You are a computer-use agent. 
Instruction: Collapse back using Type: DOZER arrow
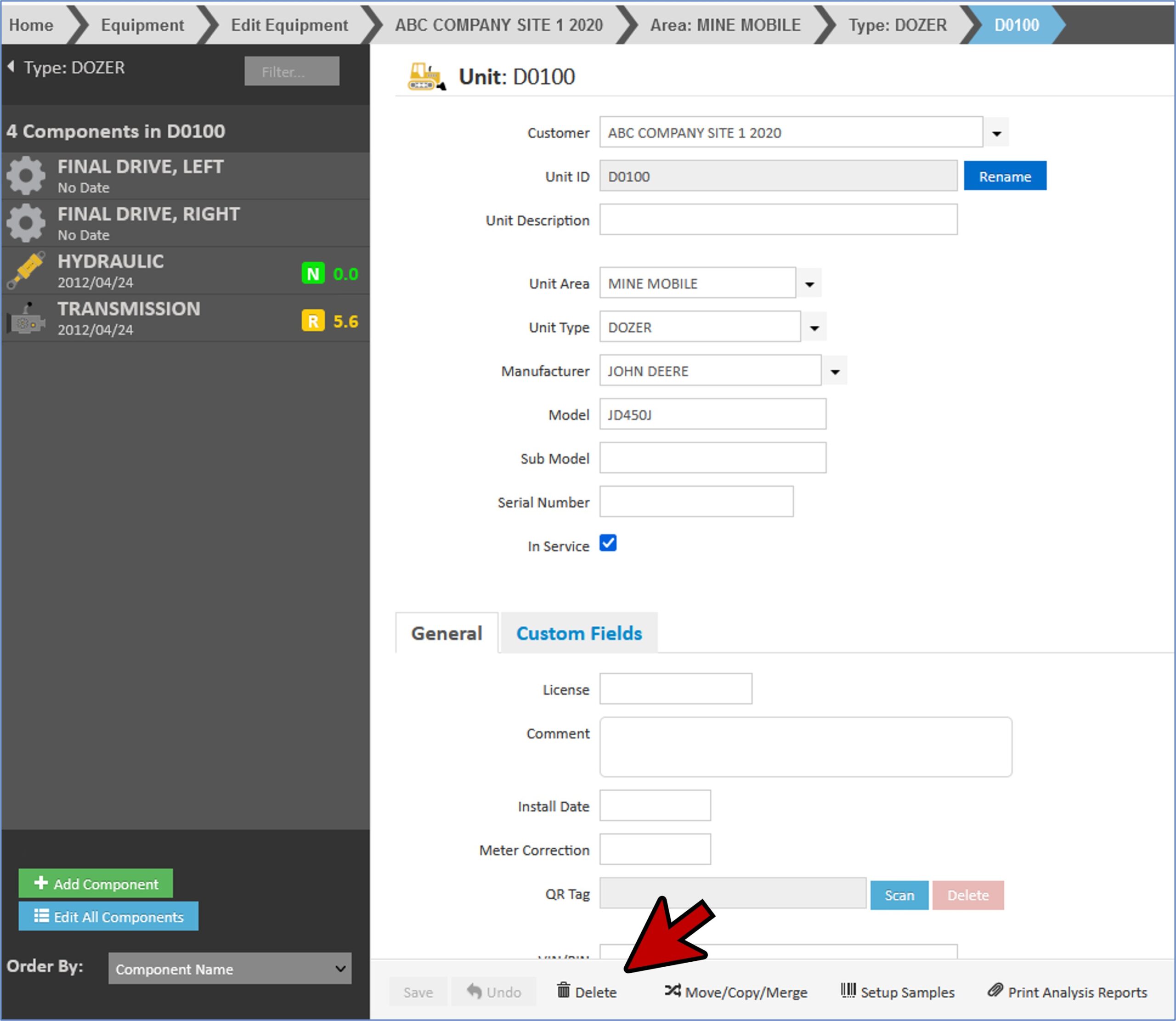tap(11, 67)
